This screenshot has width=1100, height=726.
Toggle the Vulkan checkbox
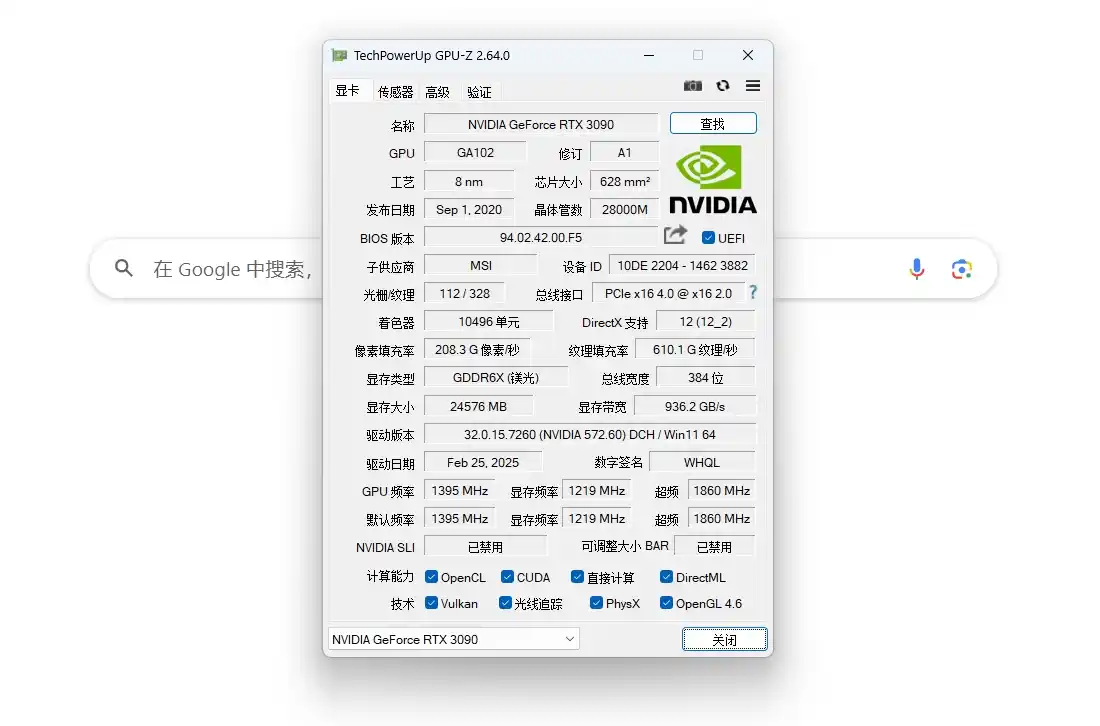(431, 603)
